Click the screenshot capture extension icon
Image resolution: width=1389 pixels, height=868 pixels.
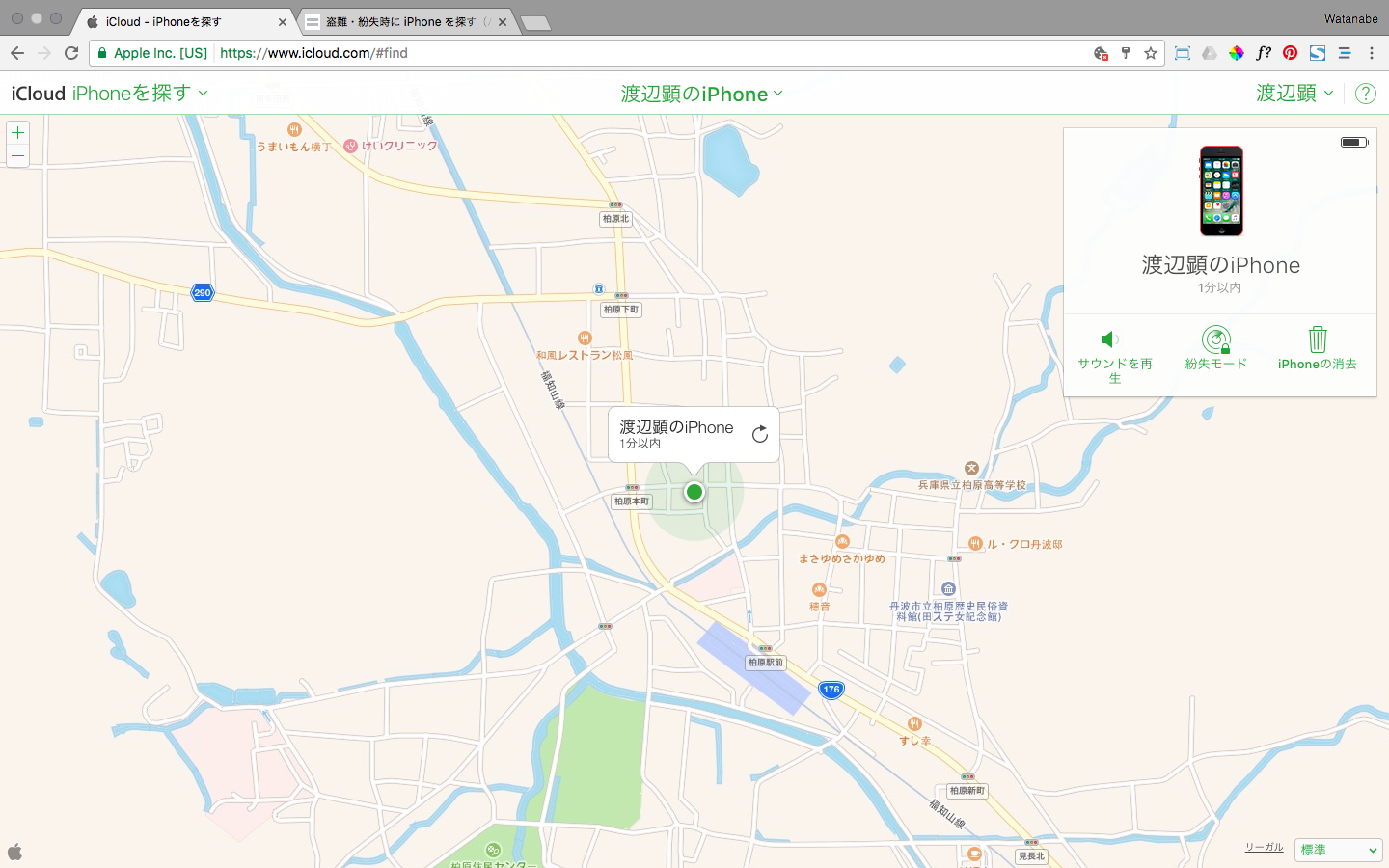[x=1183, y=53]
